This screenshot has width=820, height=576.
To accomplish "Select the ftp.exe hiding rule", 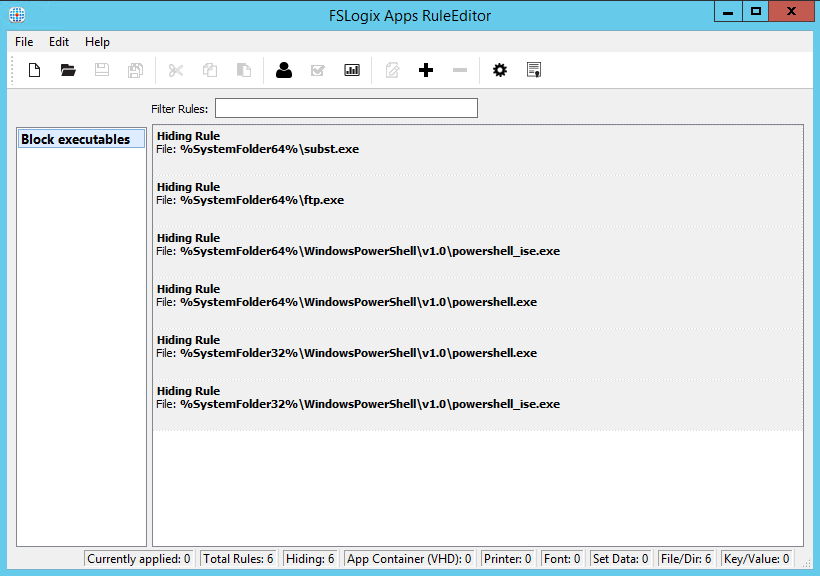I will (478, 201).
